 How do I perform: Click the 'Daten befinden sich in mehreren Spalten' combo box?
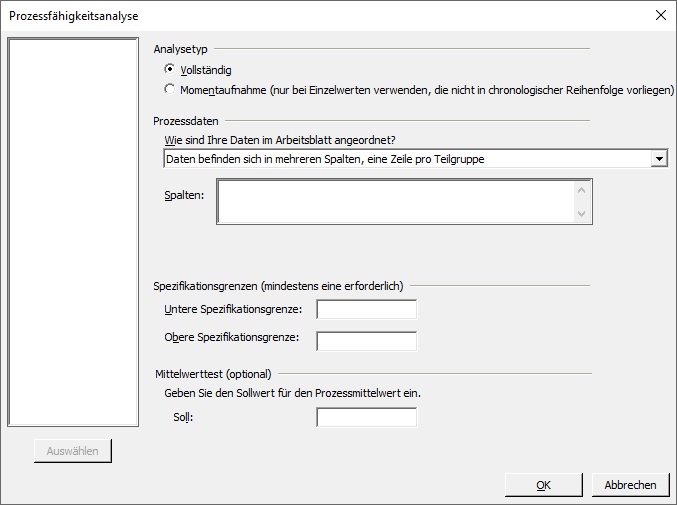coord(415,159)
